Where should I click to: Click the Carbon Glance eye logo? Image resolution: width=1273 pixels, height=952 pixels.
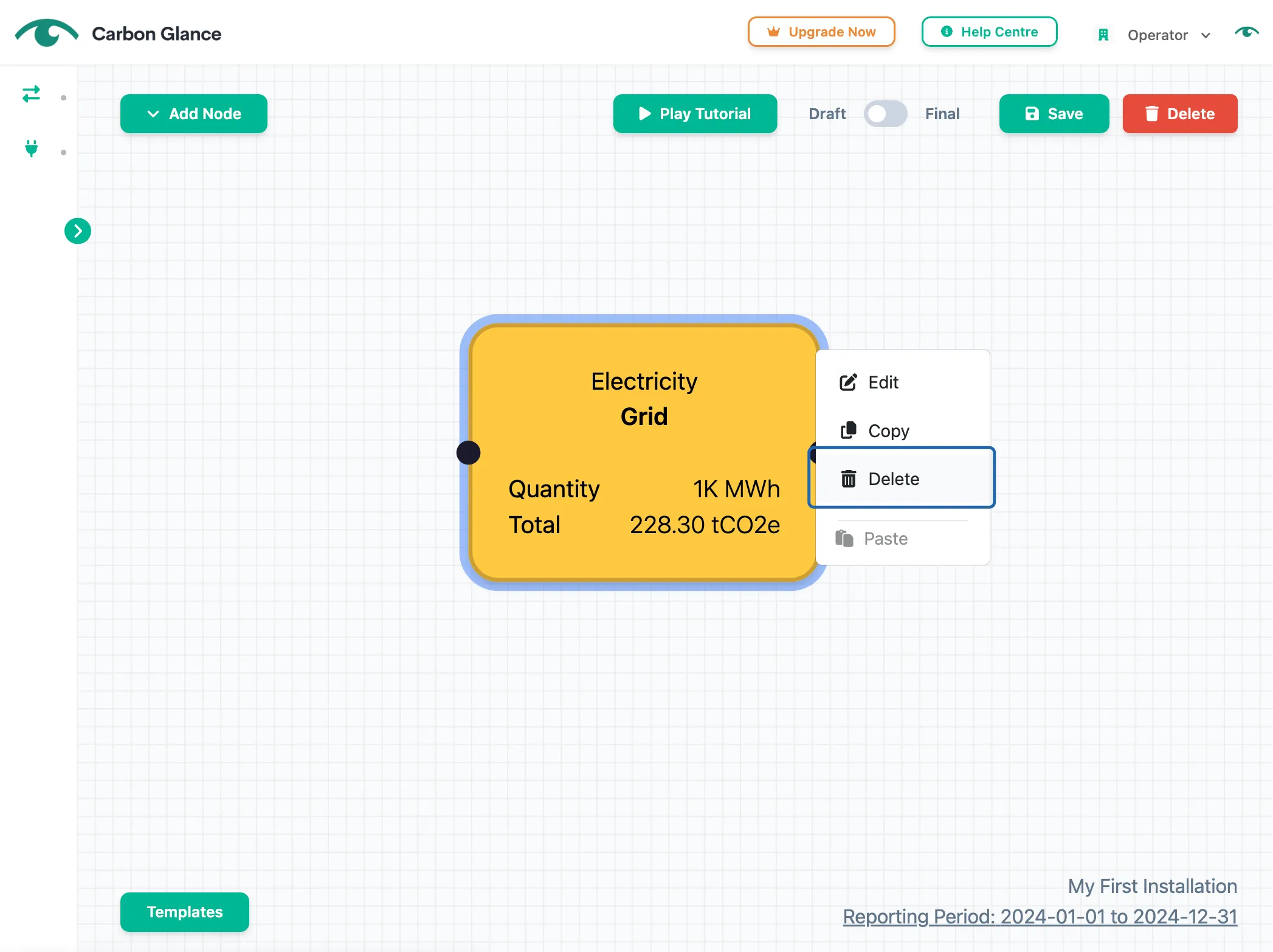(x=47, y=33)
